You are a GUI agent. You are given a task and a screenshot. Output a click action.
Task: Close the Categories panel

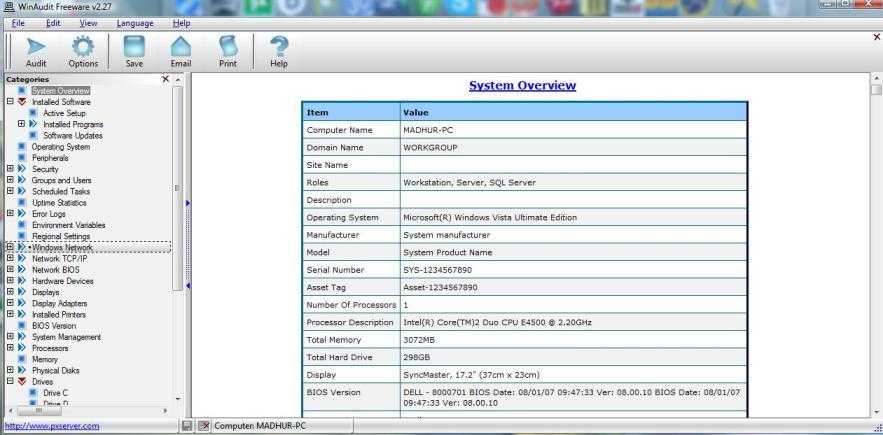click(x=165, y=79)
